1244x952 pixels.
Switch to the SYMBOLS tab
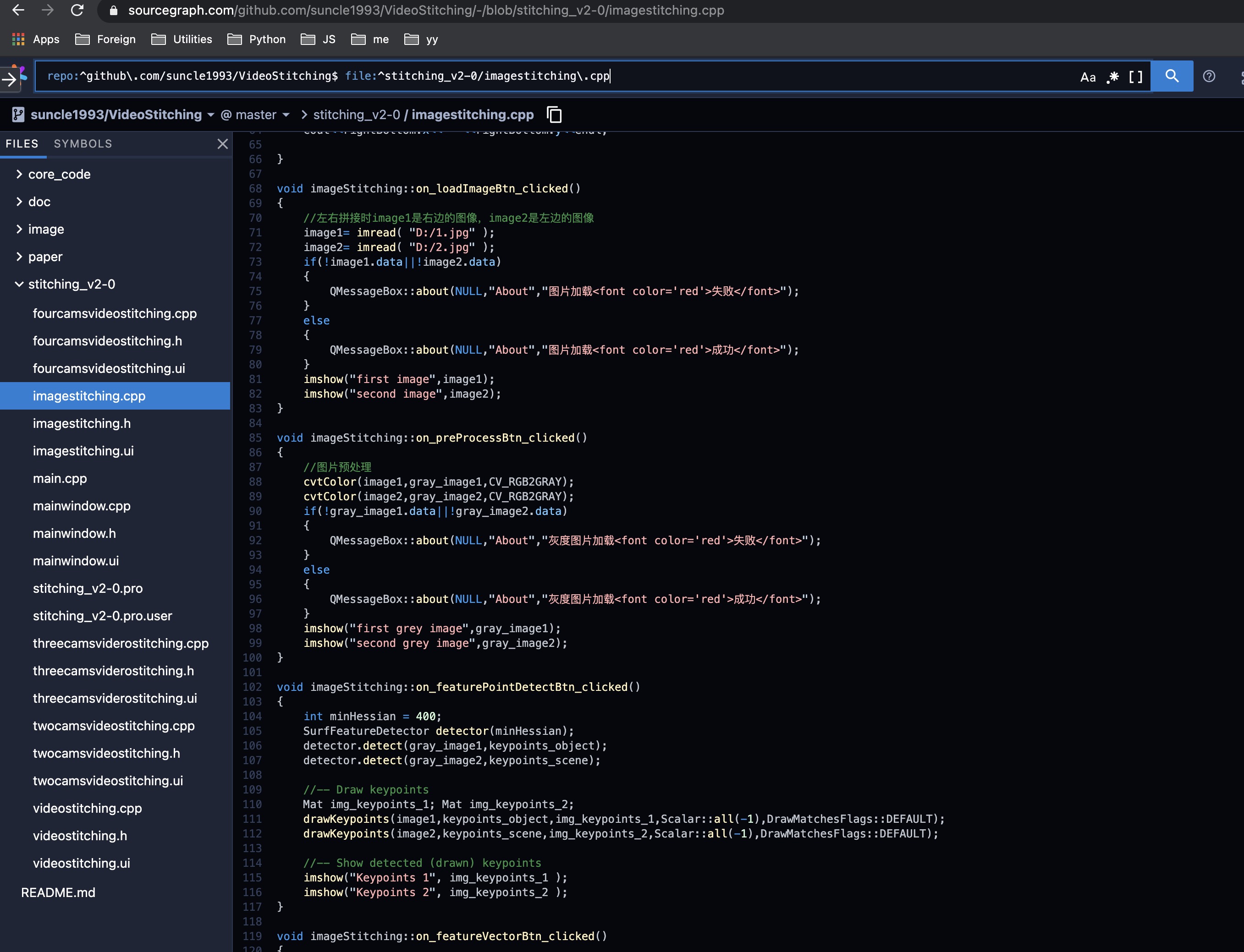click(83, 143)
